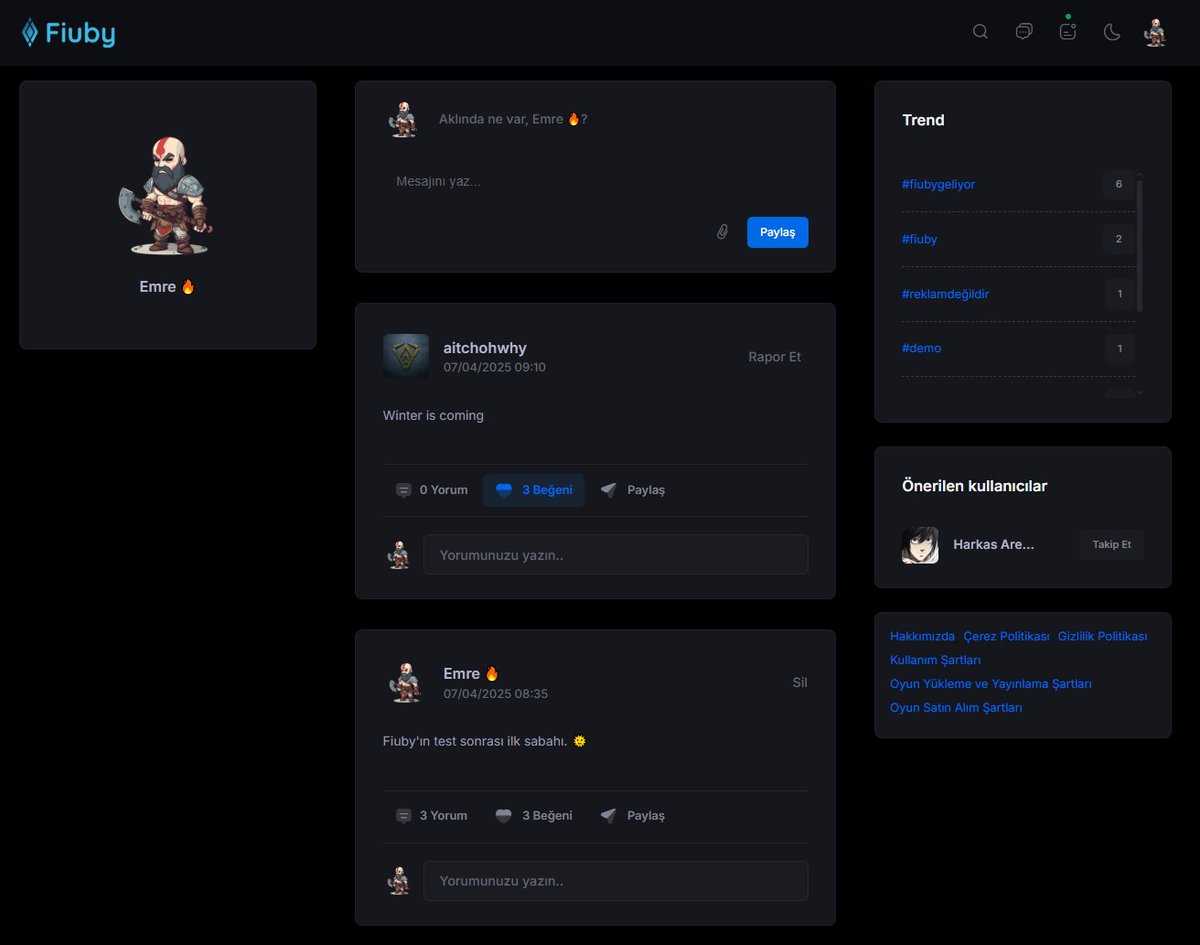Viewport: 1200px width, 945px height.
Task: Click avatar beside aitchohwhy post's comment field
Action: [x=399, y=555]
